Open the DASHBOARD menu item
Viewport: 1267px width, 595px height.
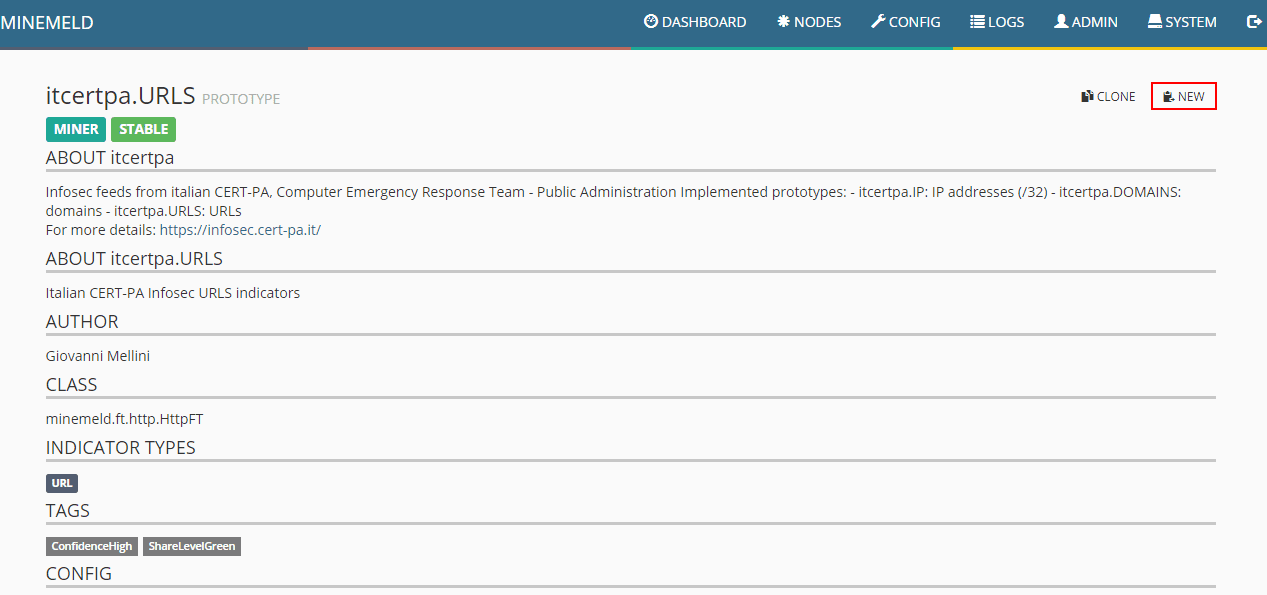[704, 22]
